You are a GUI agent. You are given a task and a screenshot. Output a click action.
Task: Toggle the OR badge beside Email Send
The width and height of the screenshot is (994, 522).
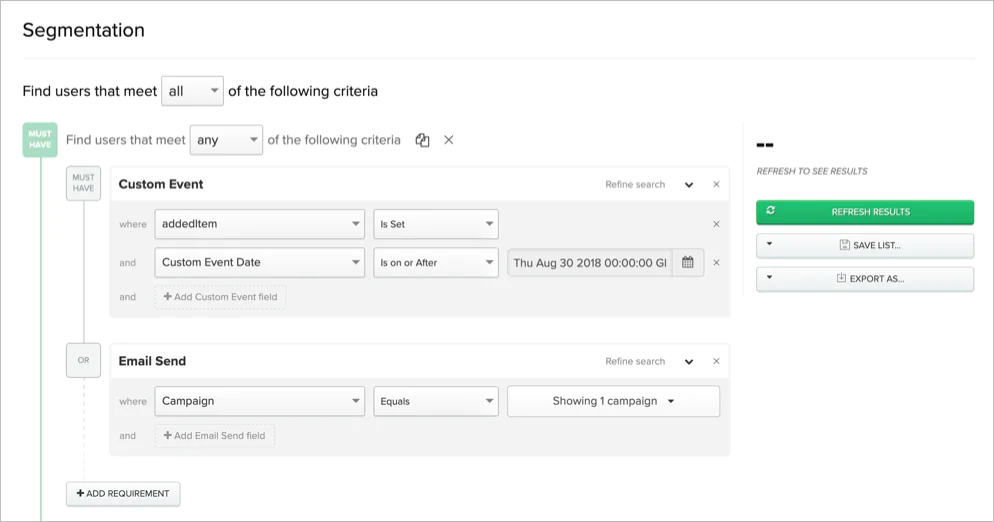coord(83,361)
